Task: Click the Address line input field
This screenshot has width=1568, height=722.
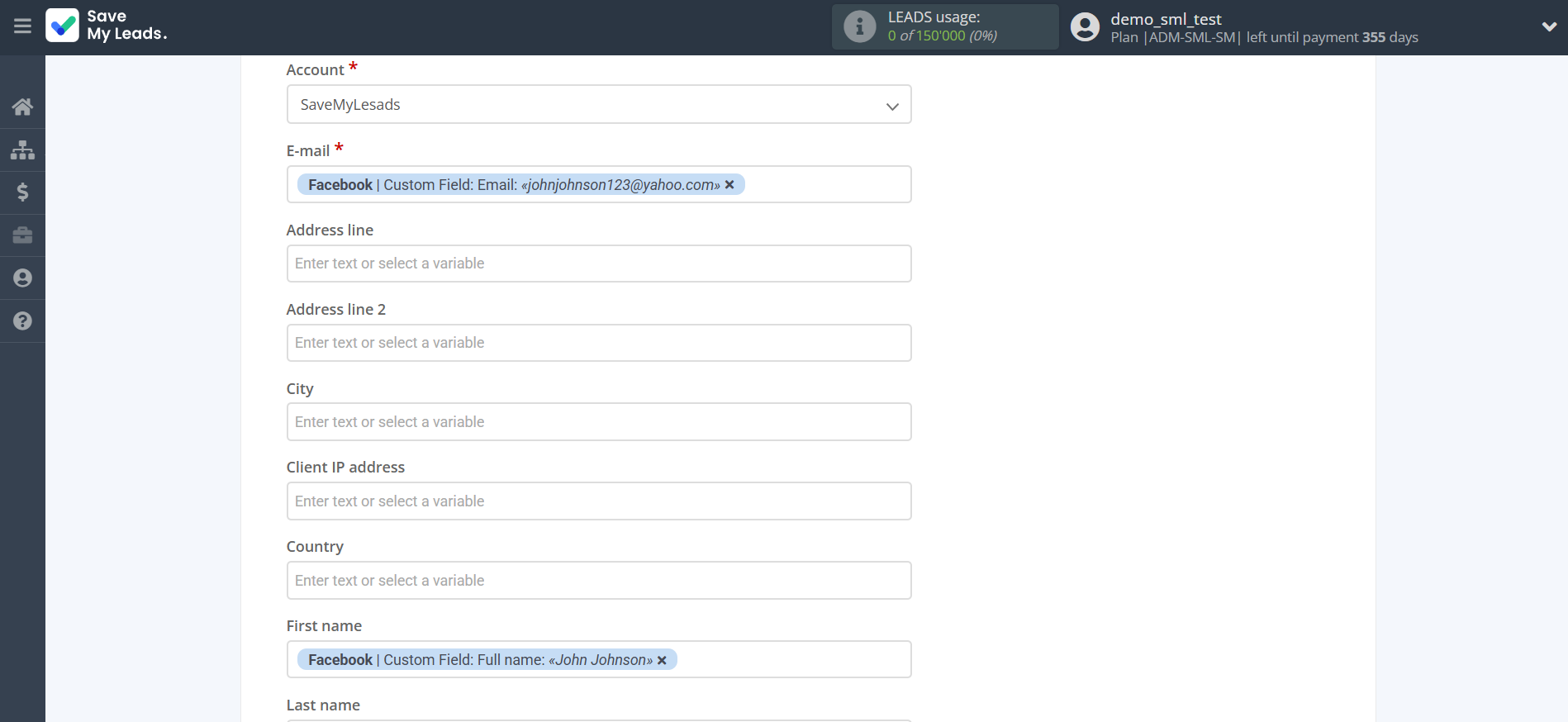Action: tap(598, 264)
